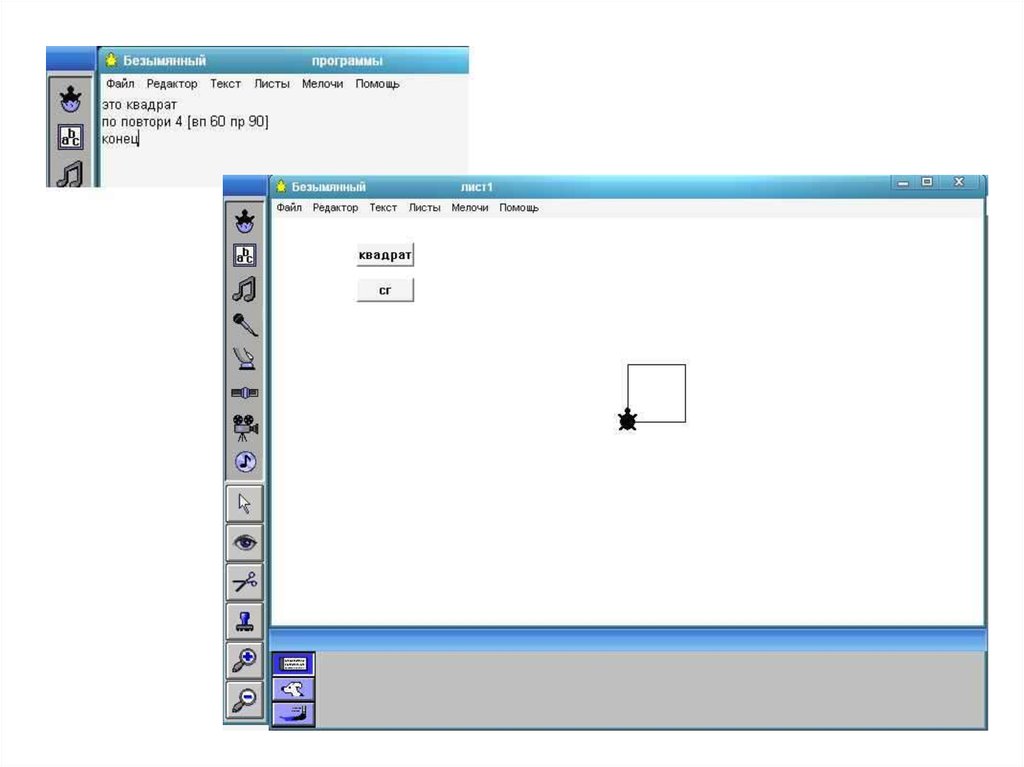Open the command center tab icon at the bottom
This screenshot has height=767, width=1024.
[x=293, y=664]
